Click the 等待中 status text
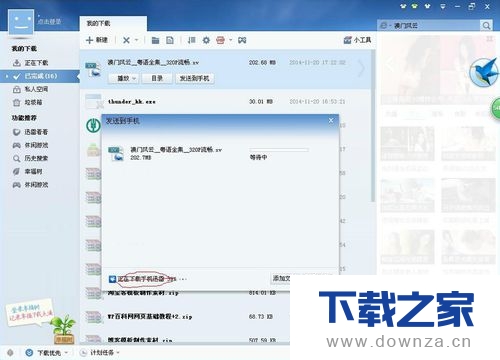The height and width of the screenshot is (360, 500). point(258,157)
